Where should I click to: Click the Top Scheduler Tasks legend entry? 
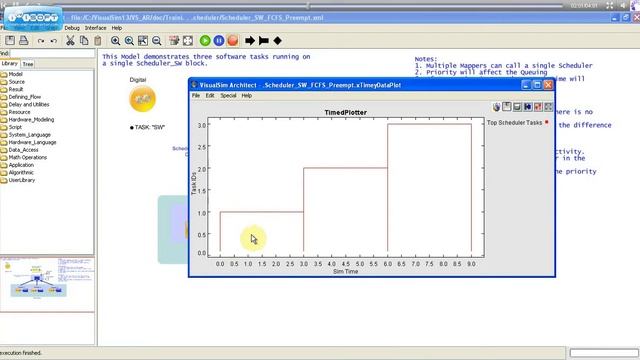(514, 122)
